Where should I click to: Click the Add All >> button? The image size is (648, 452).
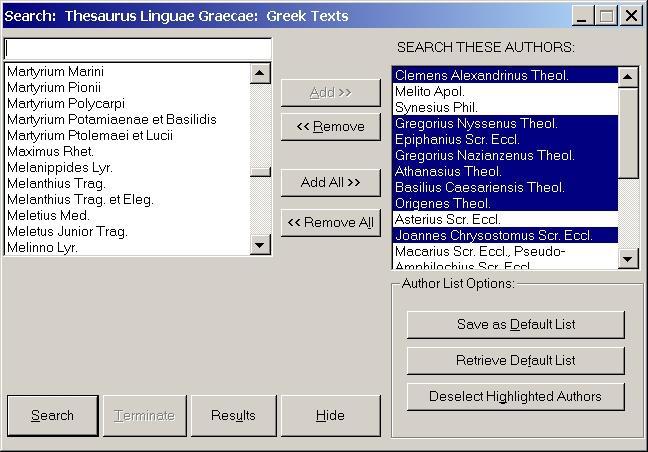point(331,182)
